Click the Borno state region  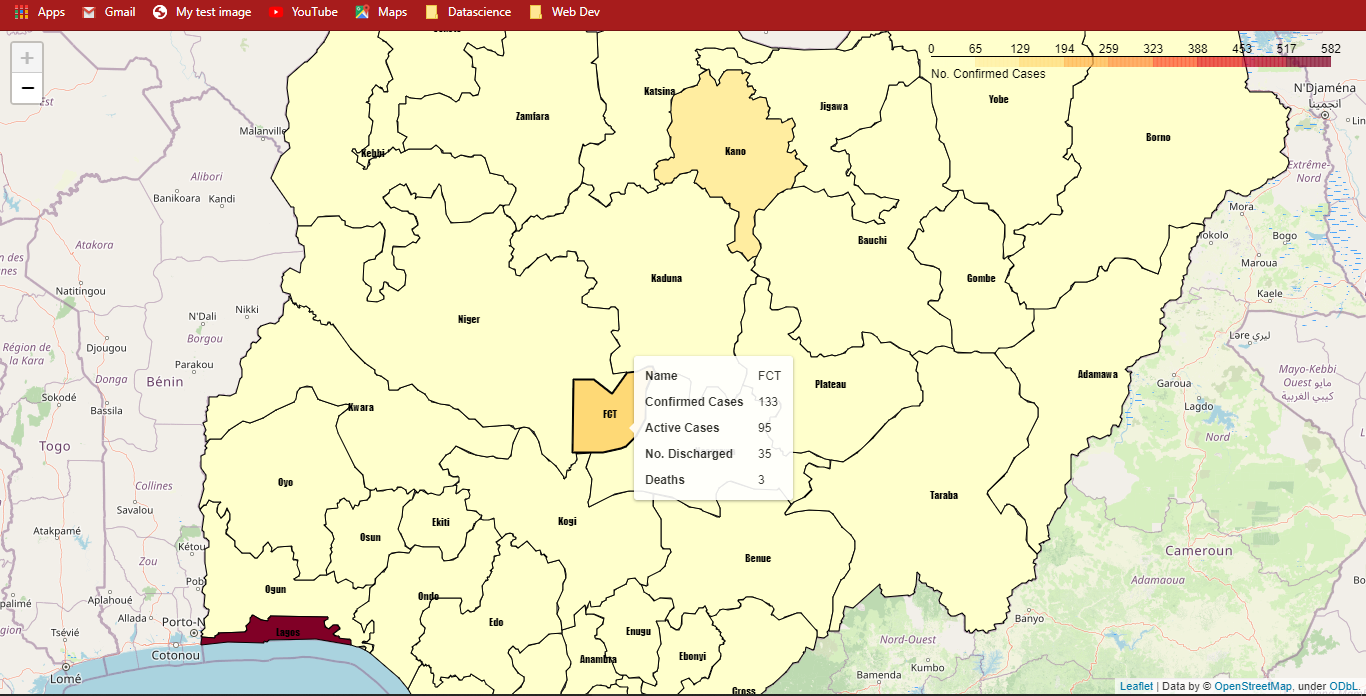(x=1157, y=137)
